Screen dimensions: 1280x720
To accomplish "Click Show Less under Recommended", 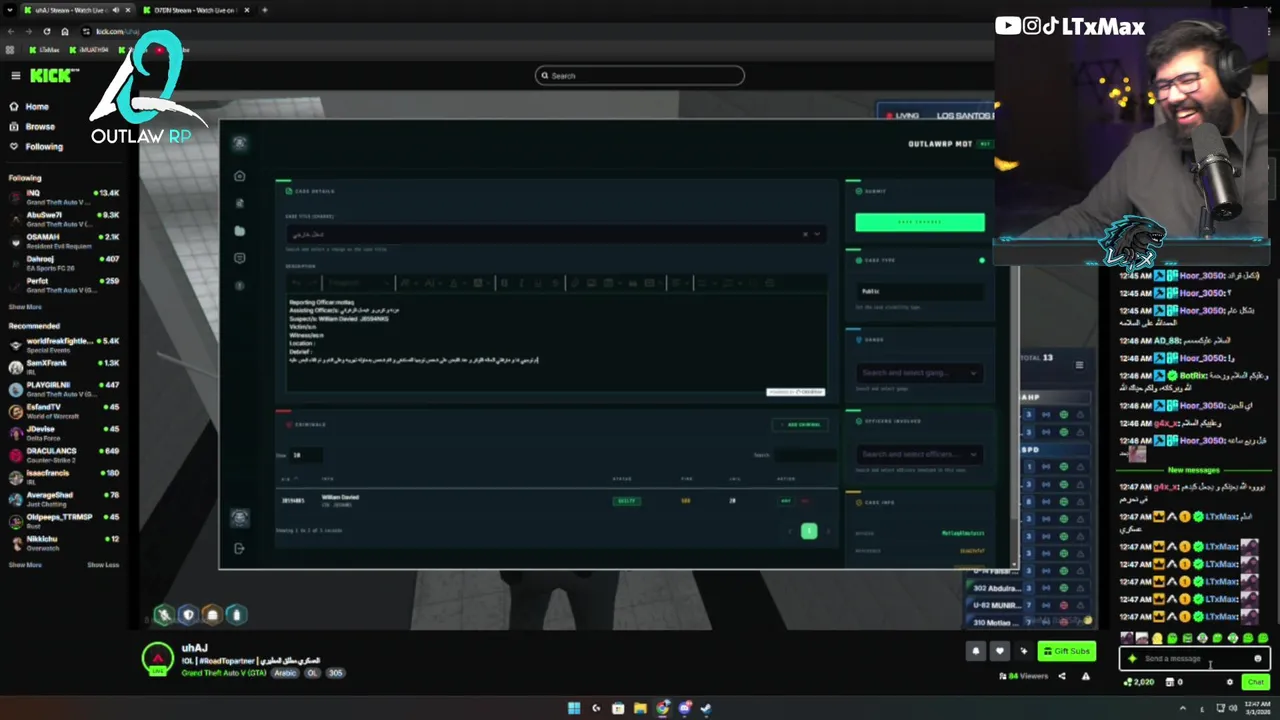I will pyautogui.click(x=103, y=565).
